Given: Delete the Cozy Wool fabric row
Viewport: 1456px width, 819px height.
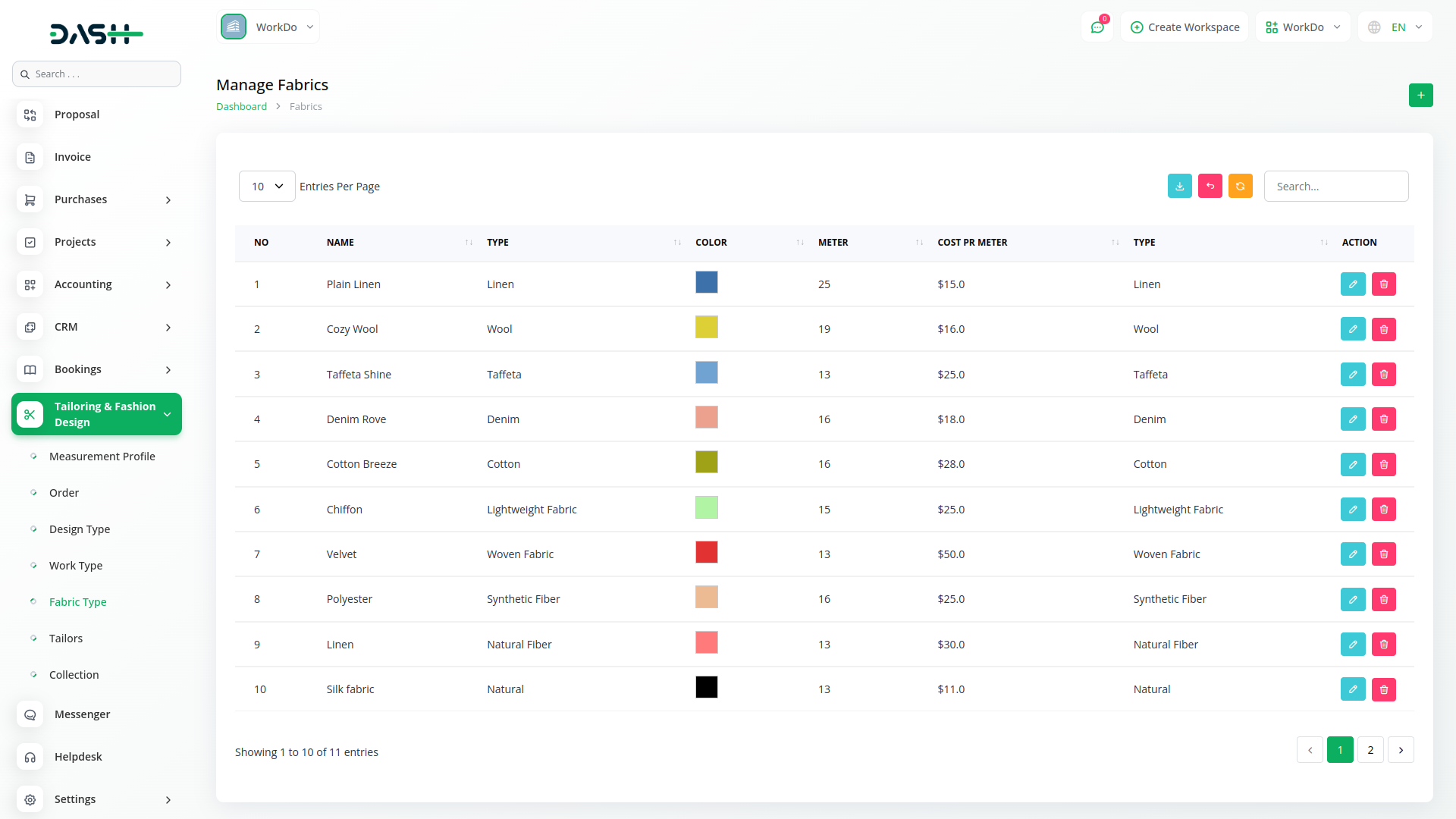Looking at the screenshot, I should [x=1383, y=329].
